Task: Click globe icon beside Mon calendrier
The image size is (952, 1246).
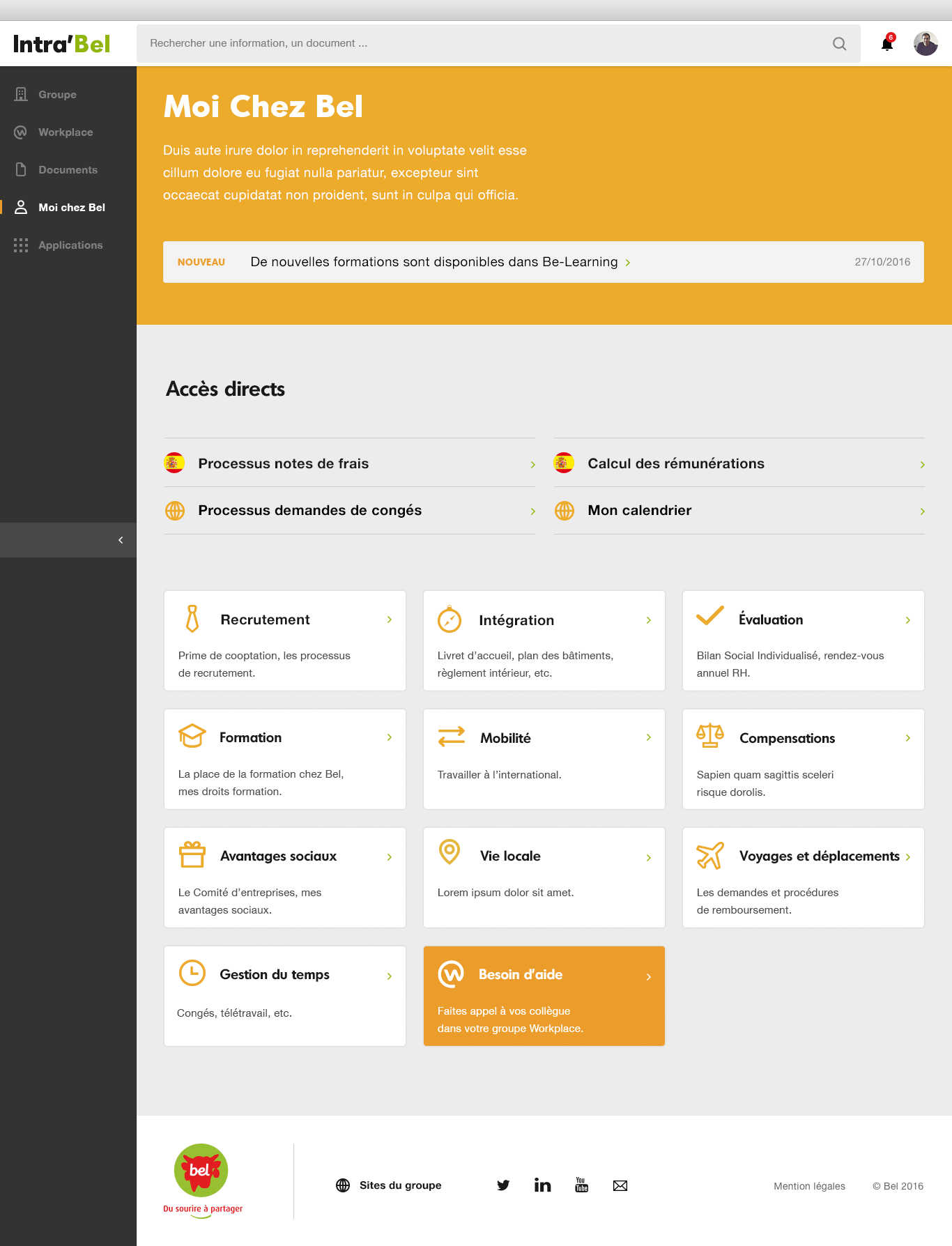Action: coord(565,511)
